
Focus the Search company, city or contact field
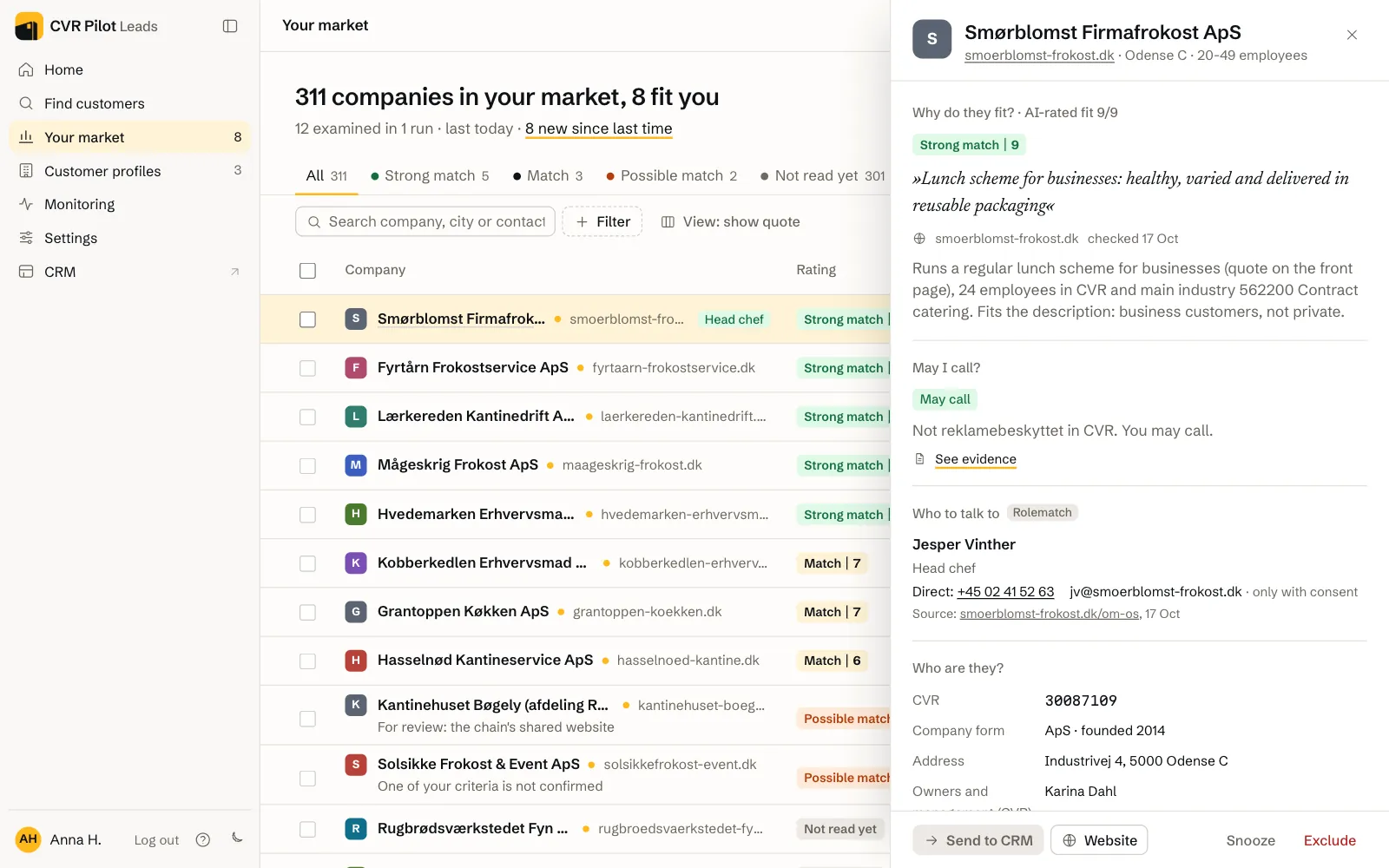coord(425,221)
